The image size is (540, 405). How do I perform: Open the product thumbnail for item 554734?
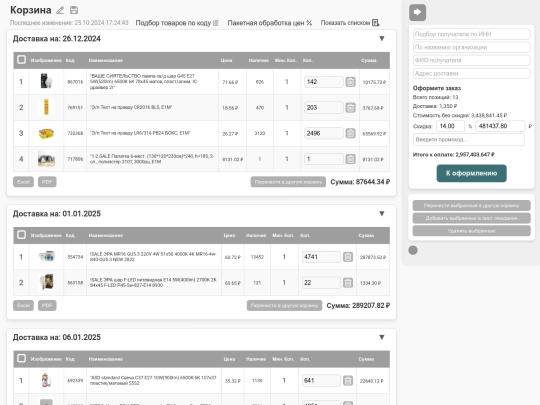point(46,256)
